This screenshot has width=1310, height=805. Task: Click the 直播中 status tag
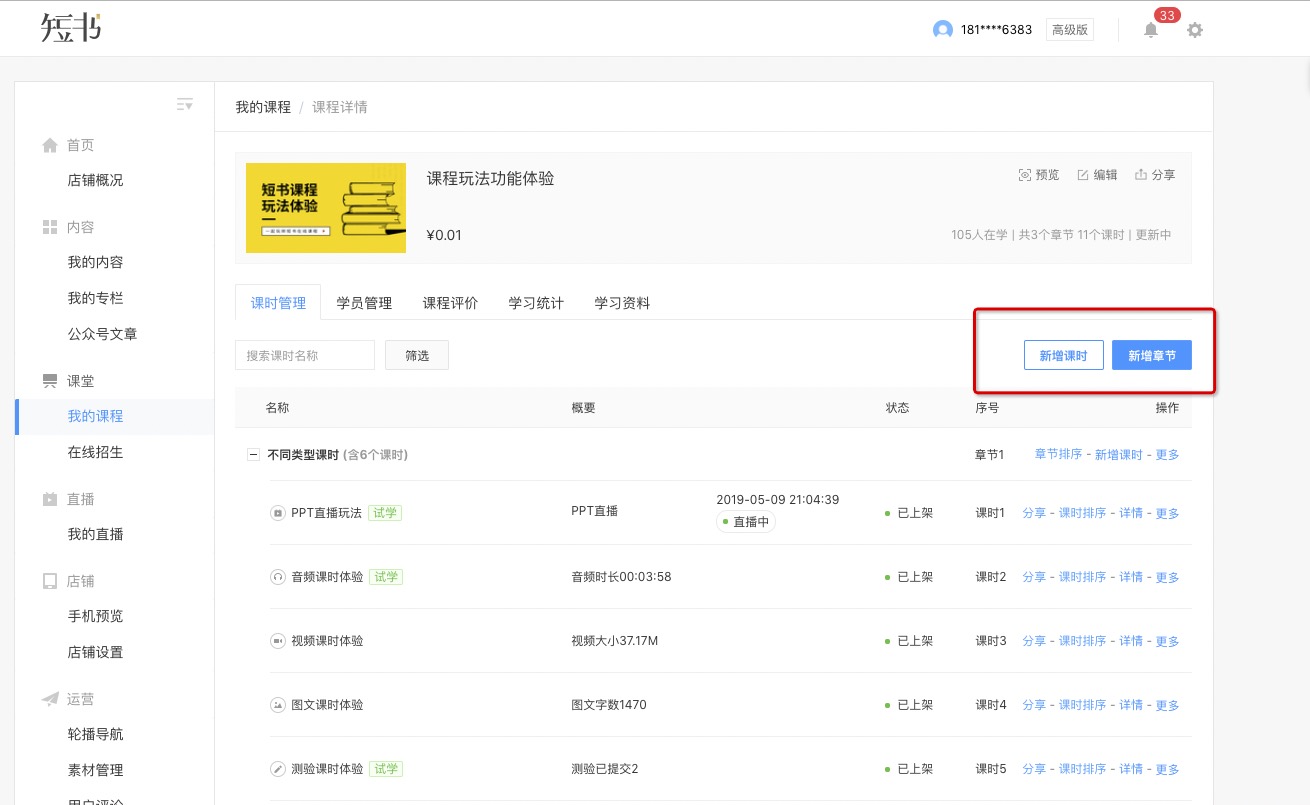746,522
